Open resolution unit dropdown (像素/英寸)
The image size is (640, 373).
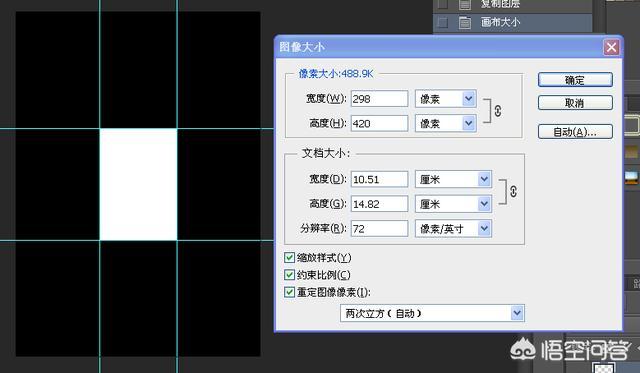pyautogui.click(x=453, y=229)
